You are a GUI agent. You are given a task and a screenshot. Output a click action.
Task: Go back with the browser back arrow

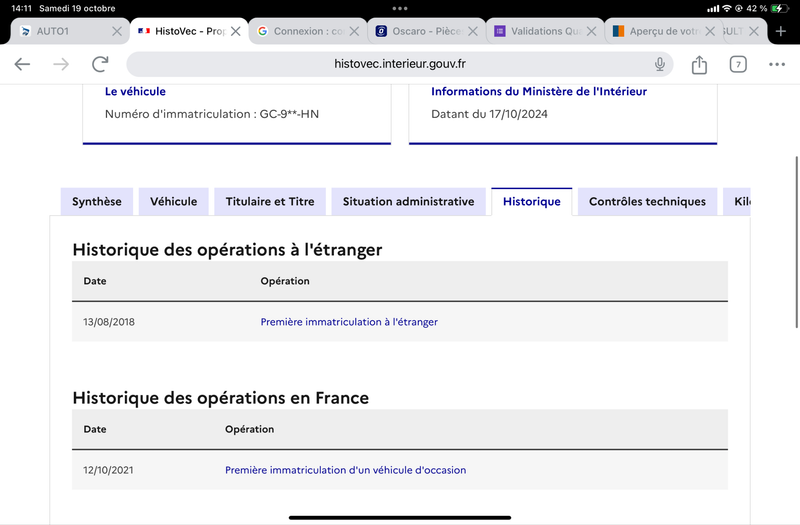pos(22,64)
